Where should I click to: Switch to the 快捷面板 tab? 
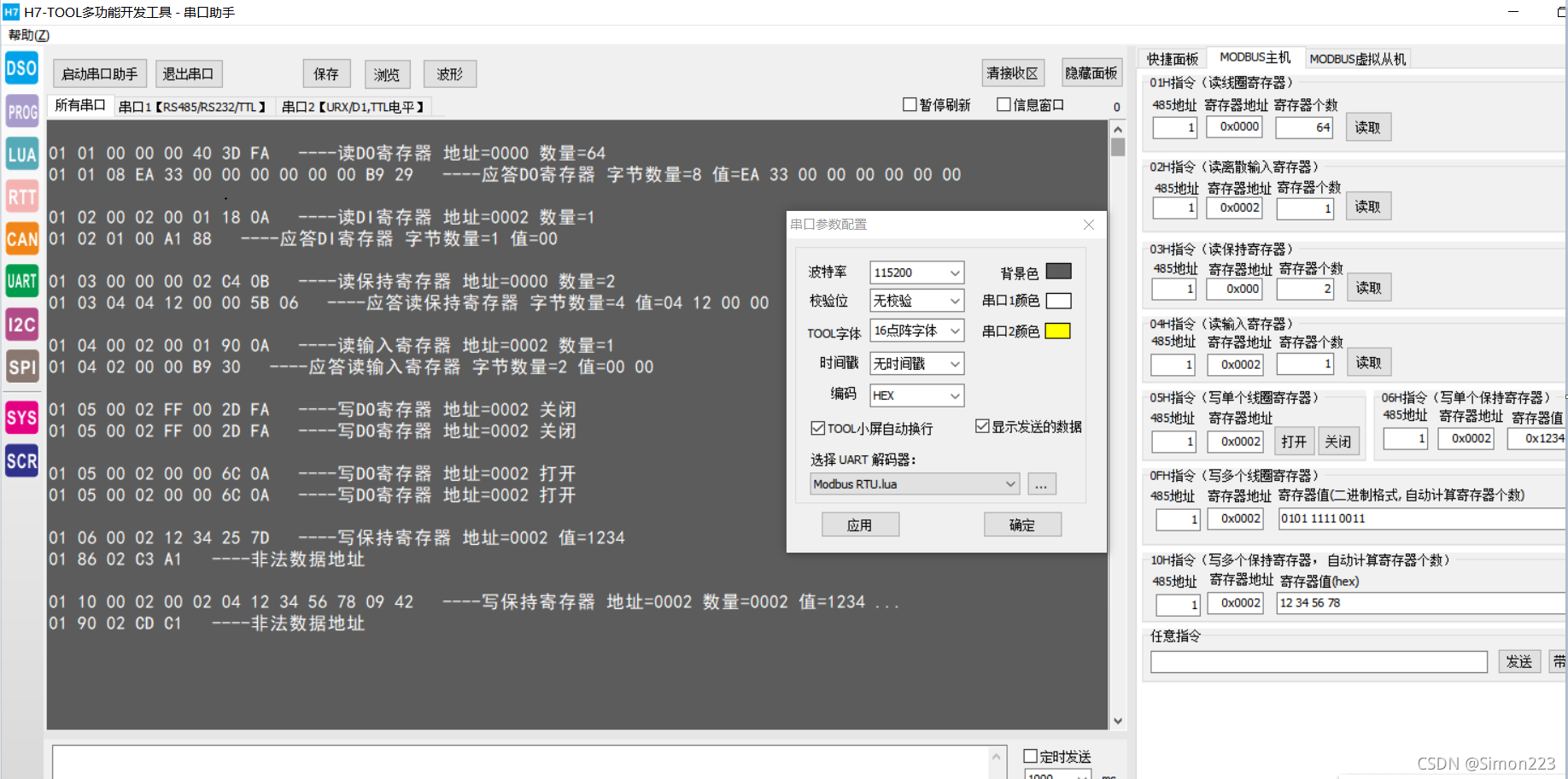tap(1173, 59)
